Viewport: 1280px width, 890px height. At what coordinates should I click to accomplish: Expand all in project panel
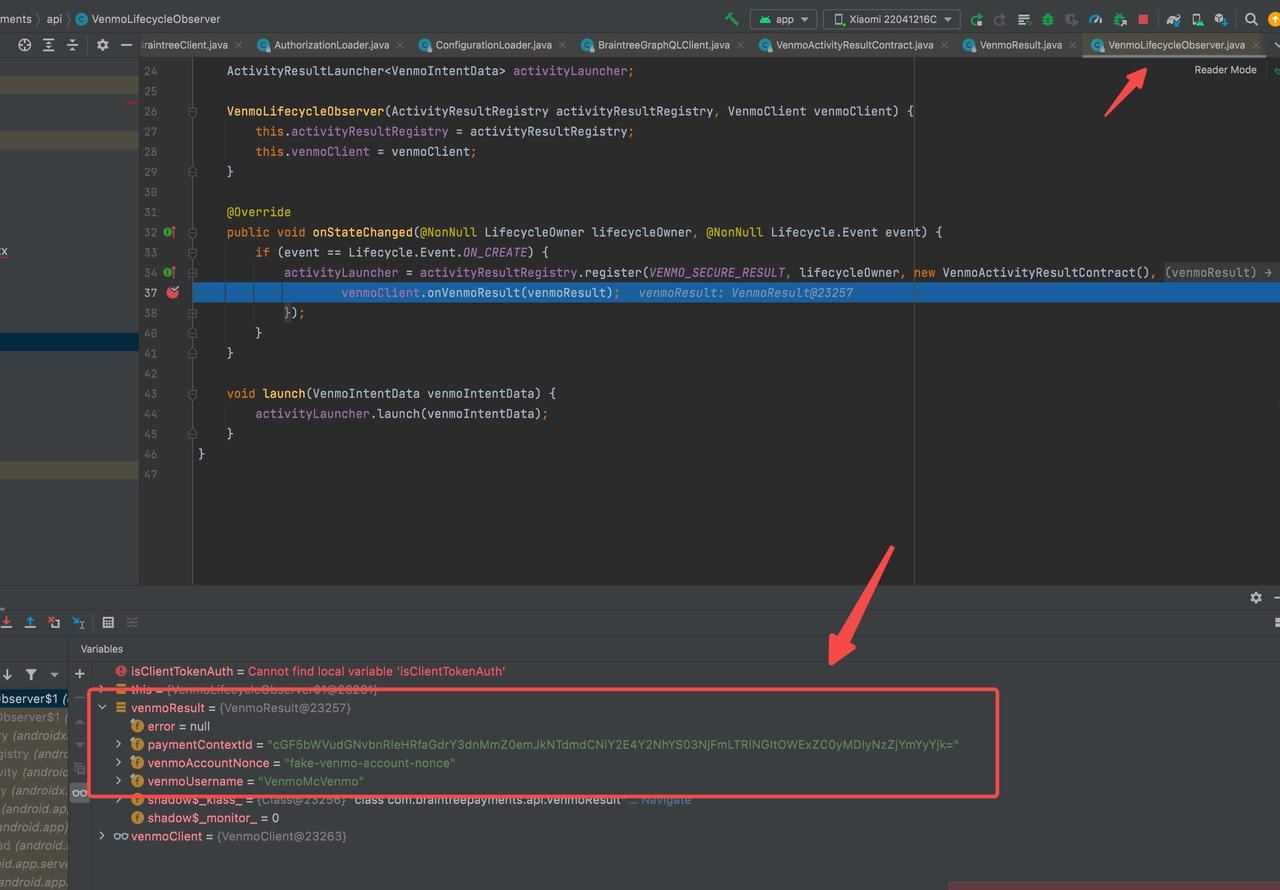pos(49,45)
